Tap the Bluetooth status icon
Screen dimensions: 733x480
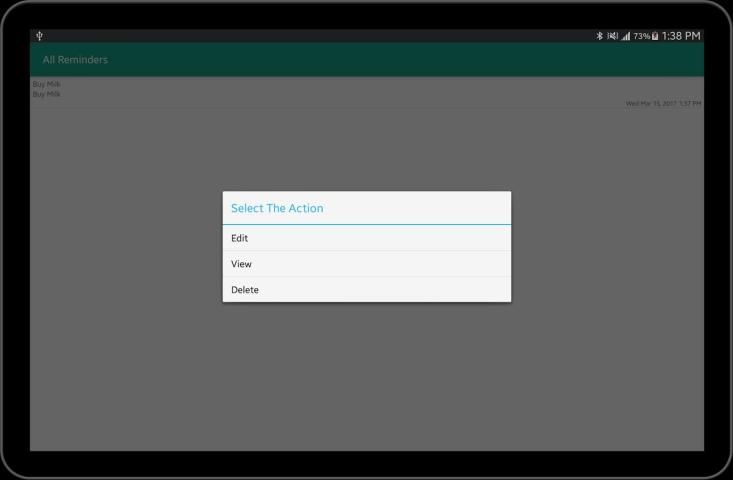coord(600,36)
